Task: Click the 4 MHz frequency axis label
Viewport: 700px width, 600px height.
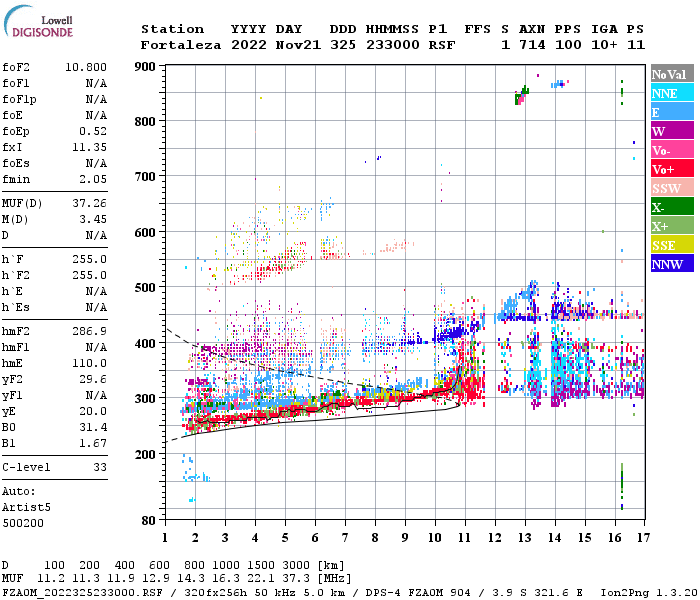Action: tap(255, 538)
